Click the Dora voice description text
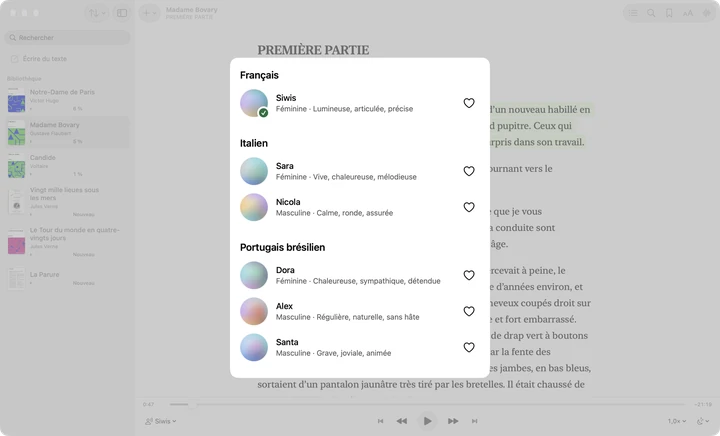This screenshot has height=436, width=720. (358, 281)
